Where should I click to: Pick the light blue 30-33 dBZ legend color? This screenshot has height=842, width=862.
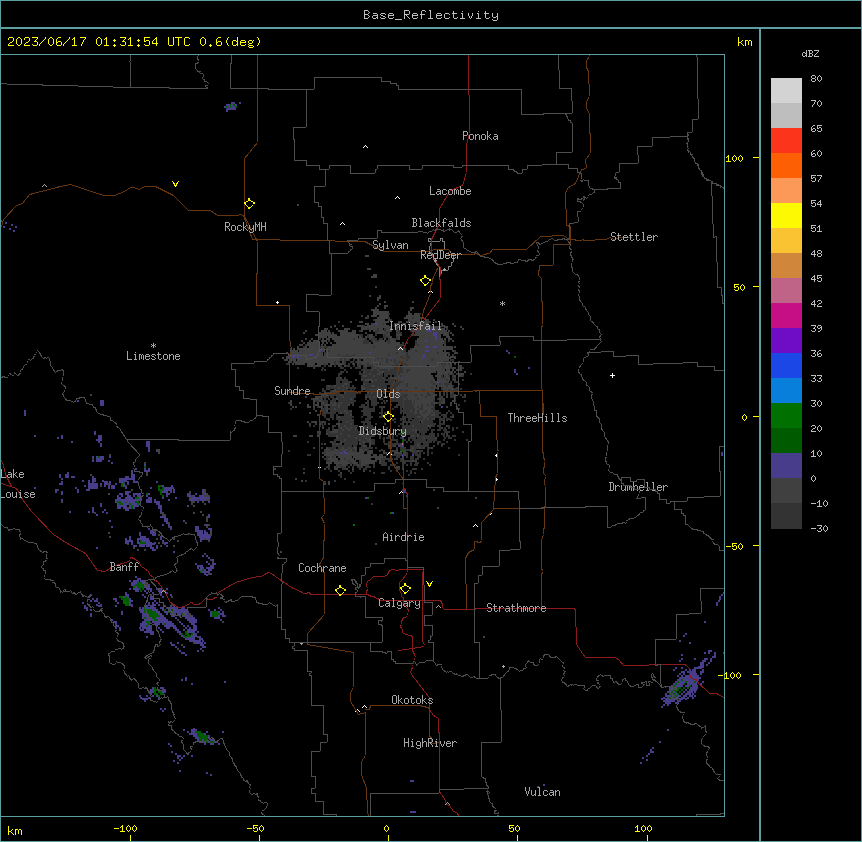tap(786, 391)
